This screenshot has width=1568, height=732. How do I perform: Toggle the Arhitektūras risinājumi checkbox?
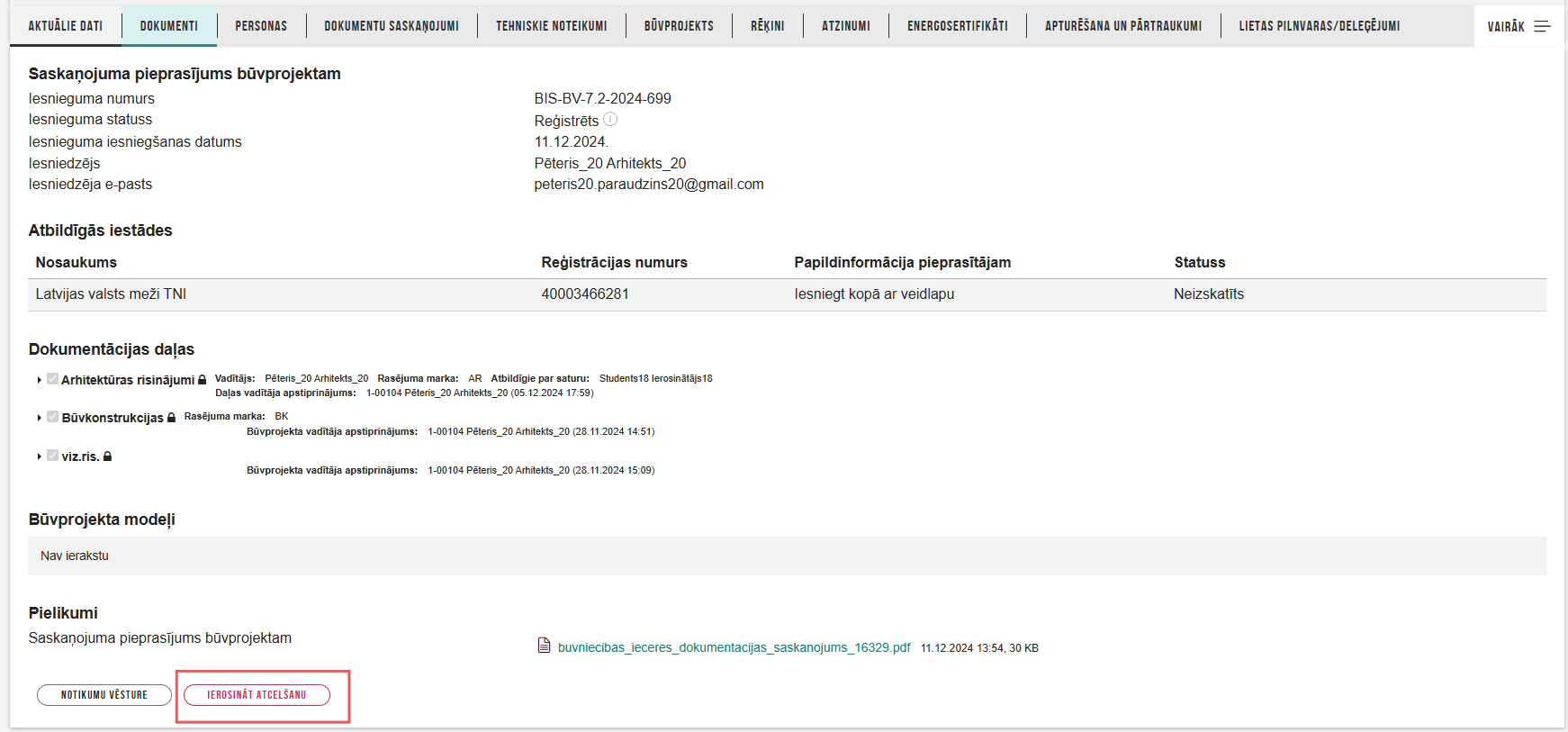tap(53, 379)
